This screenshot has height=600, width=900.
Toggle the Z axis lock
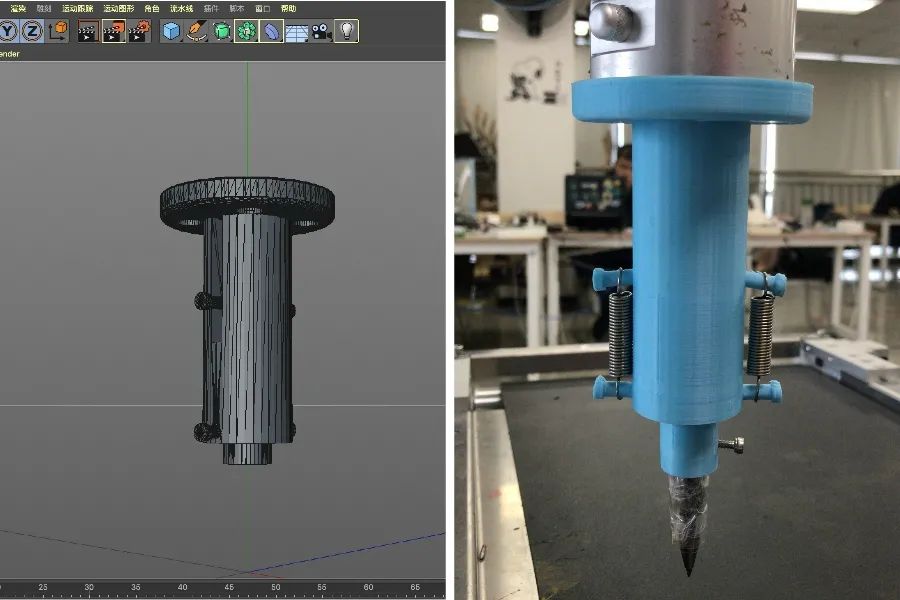point(32,31)
